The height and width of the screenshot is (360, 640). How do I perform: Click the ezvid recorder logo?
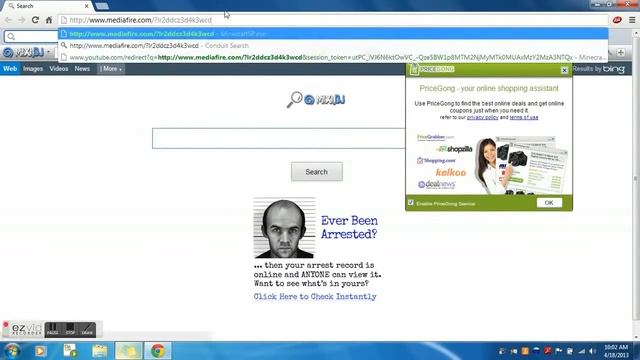(x=23, y=329)
